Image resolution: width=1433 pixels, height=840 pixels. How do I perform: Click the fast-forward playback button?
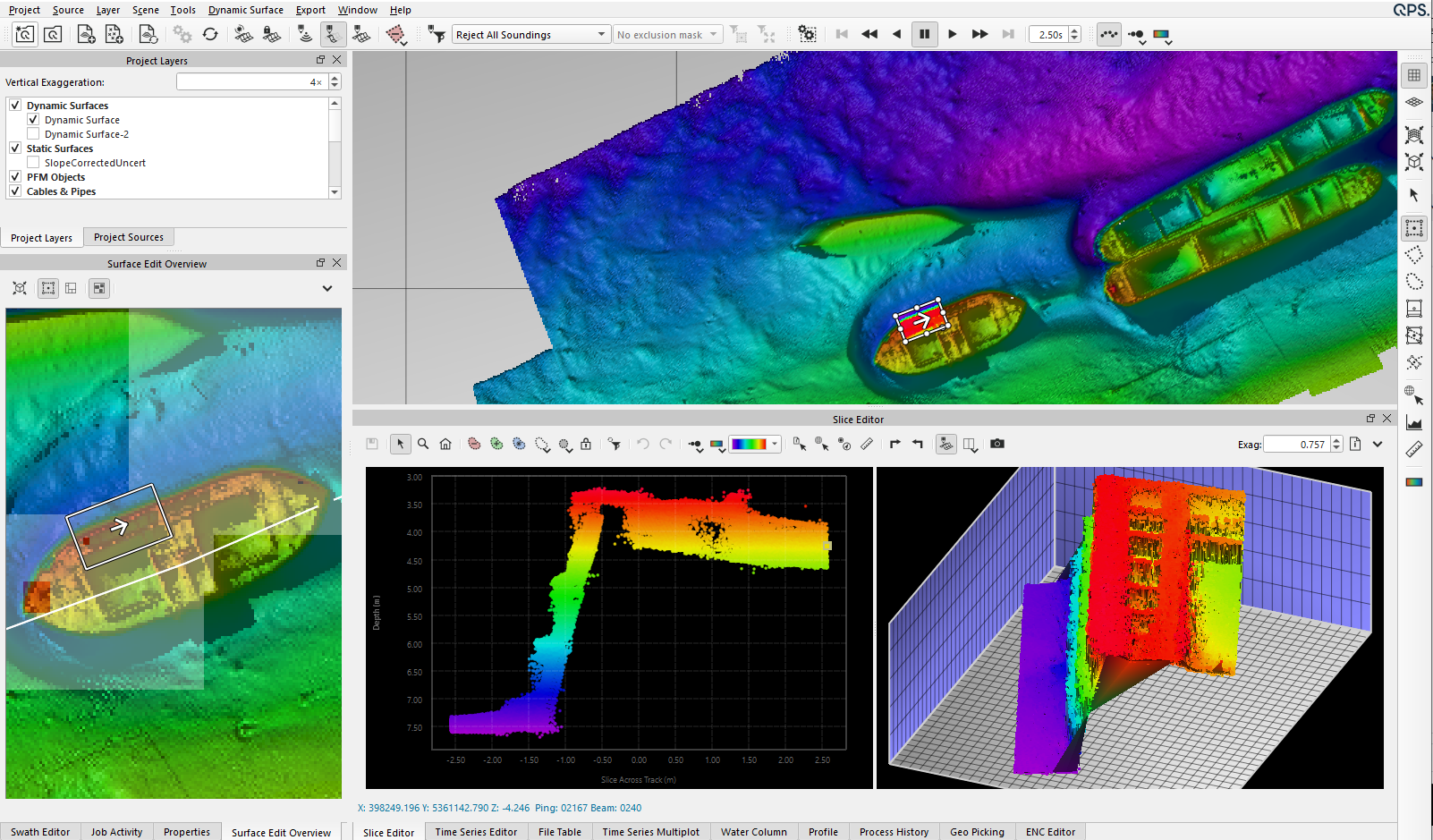click(x=979, y=34)
